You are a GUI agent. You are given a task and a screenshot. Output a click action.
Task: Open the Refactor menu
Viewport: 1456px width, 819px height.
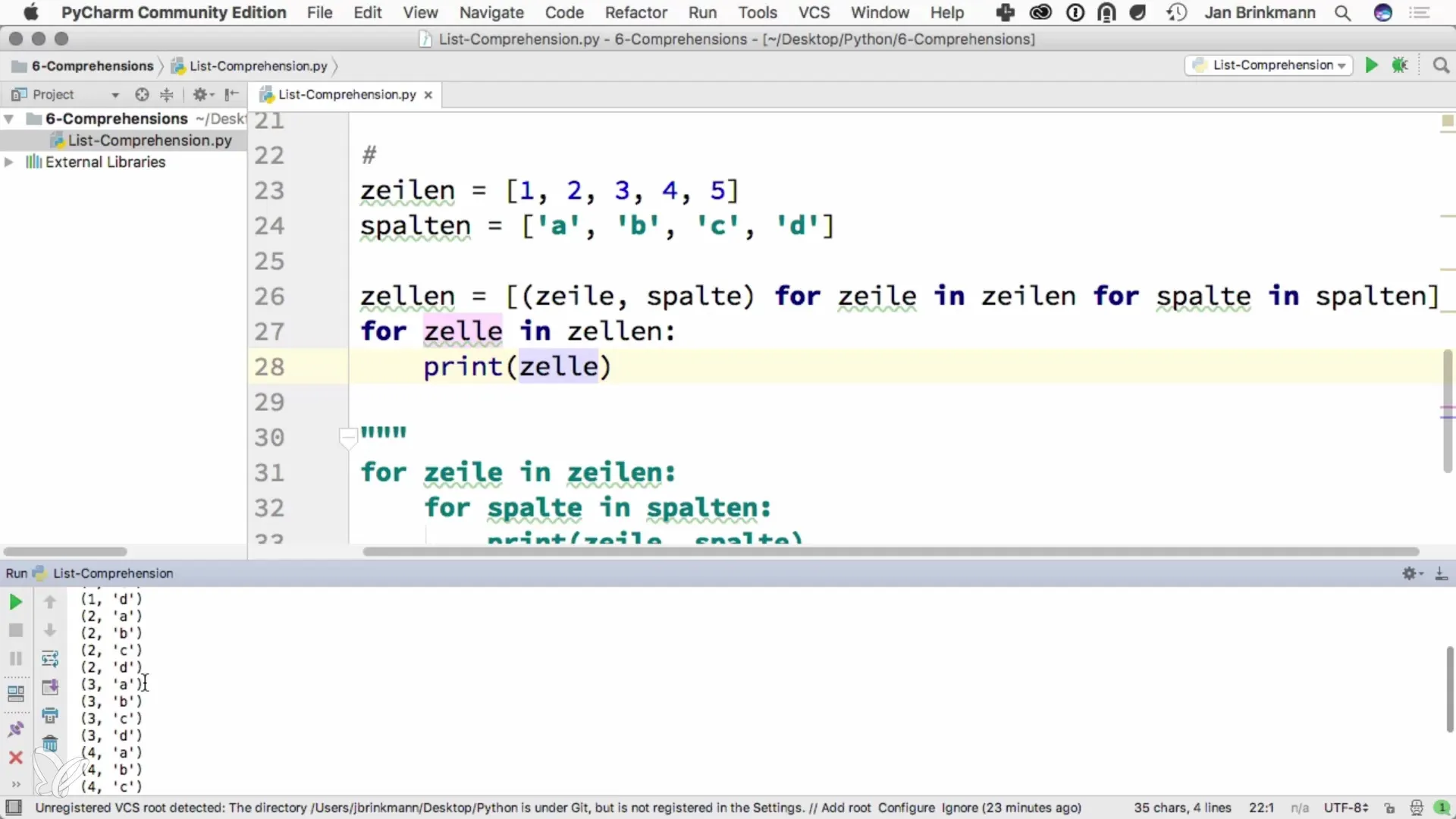[x=635, y=12]
